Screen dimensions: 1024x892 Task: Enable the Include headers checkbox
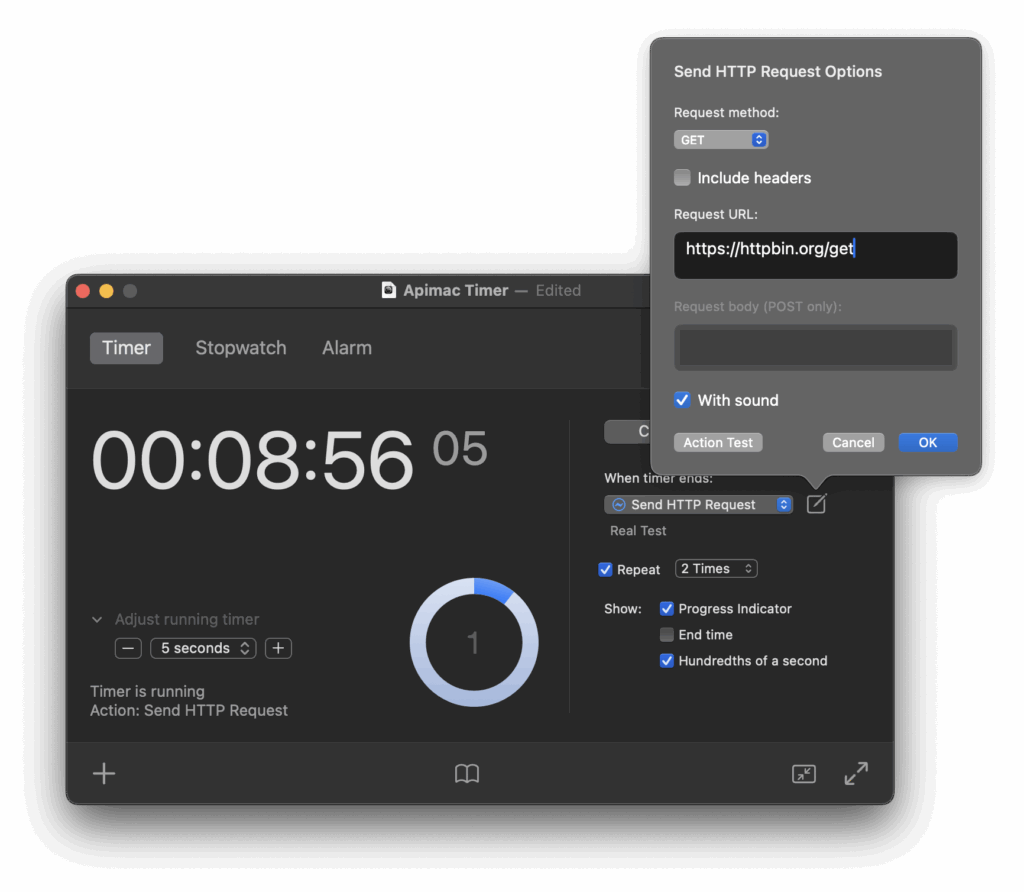[683, 178]
